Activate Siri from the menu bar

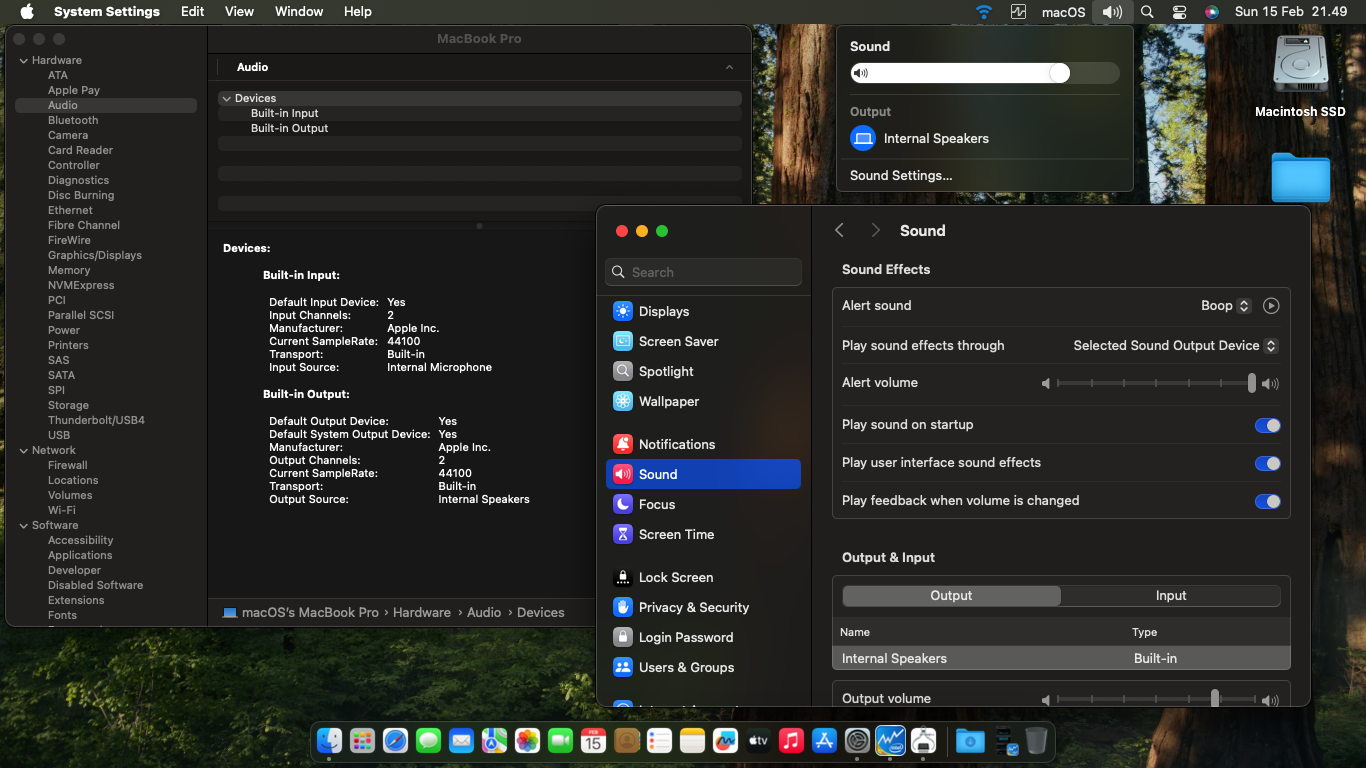point(1212,12)
